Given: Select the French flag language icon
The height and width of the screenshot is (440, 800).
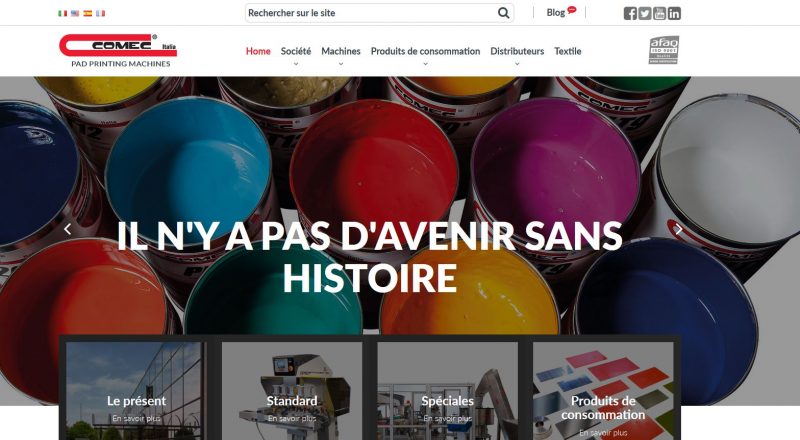Looking at the screenshot, I should 101,13.
